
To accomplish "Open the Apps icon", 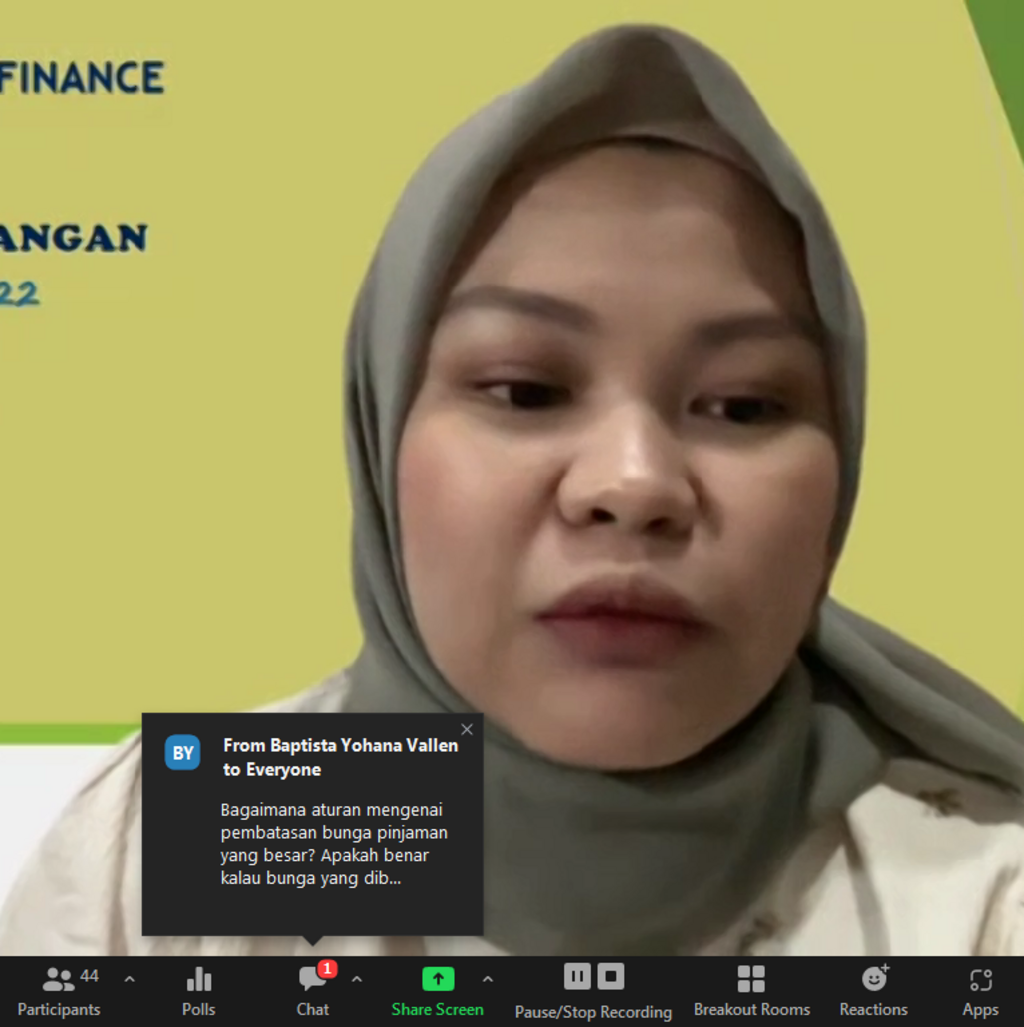I will pos(980,979).
